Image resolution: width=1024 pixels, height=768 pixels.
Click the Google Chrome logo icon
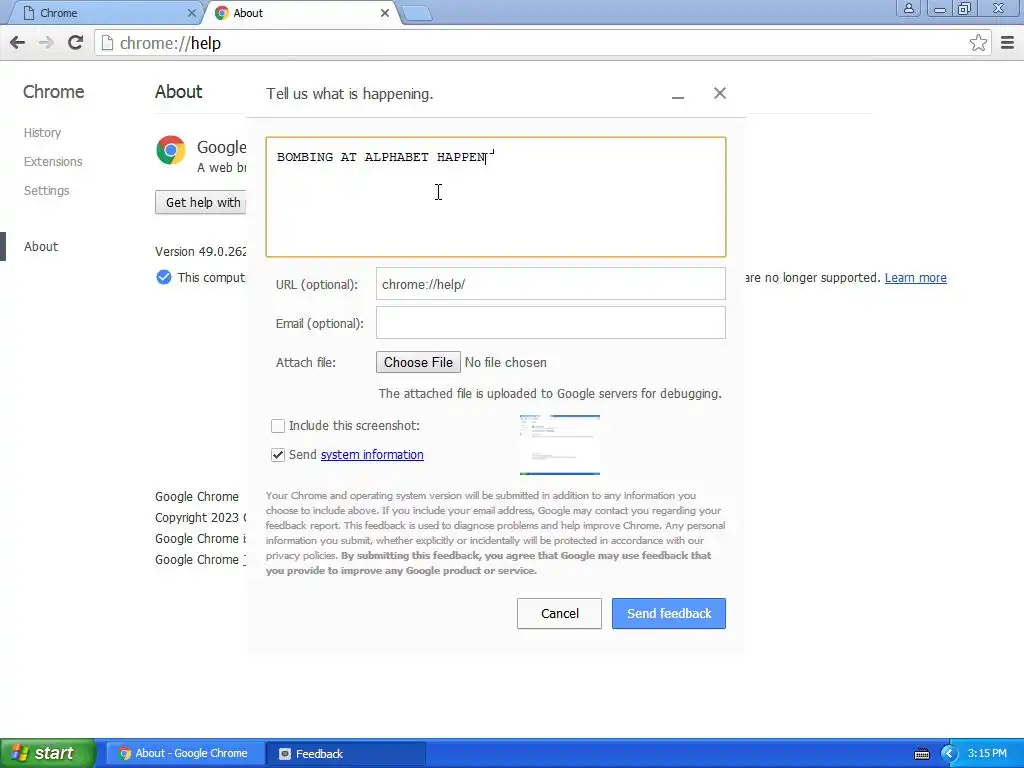pyautogui.click(x=171, y=150)
